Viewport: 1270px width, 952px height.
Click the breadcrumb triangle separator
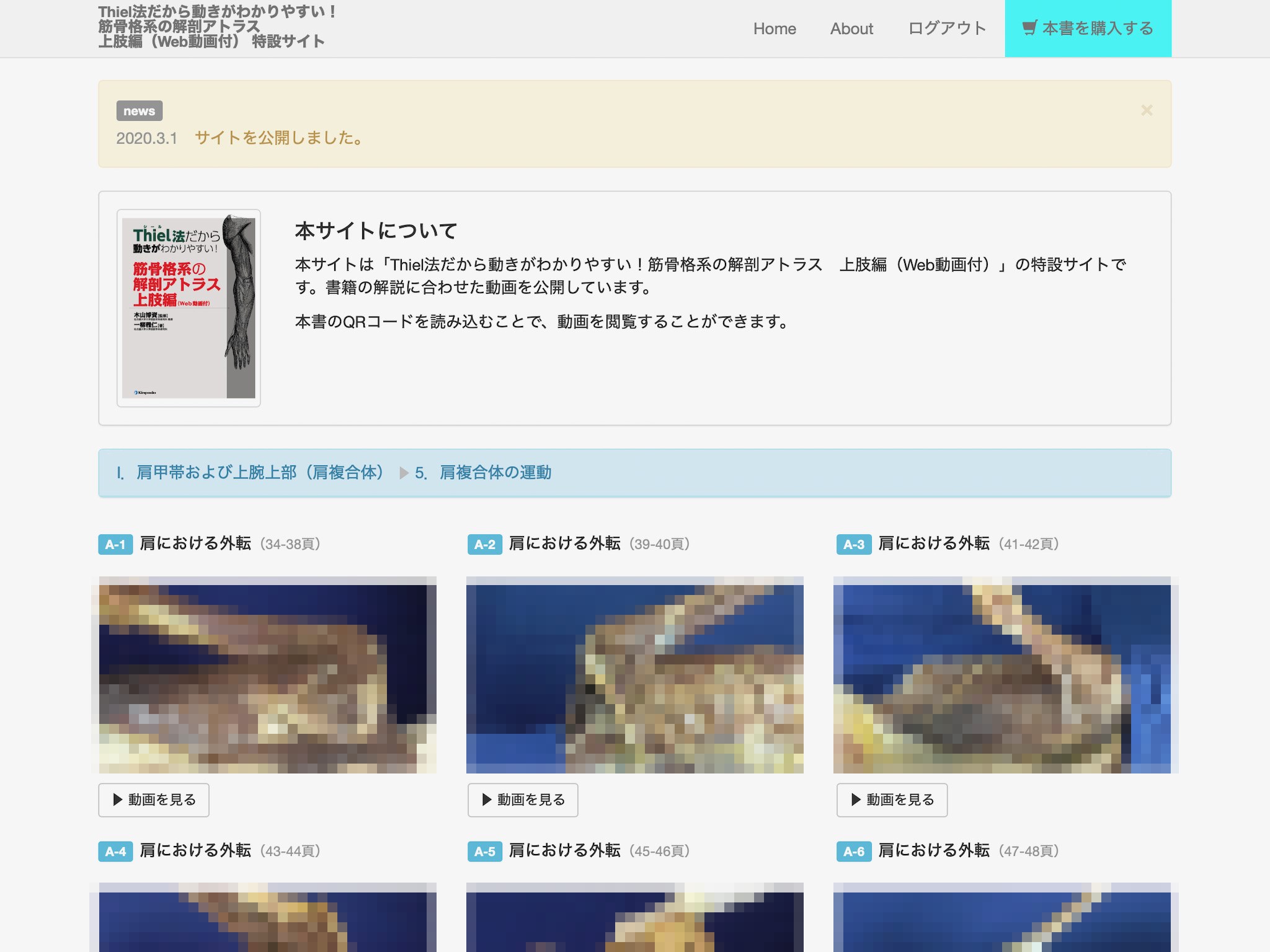point(404,473)
